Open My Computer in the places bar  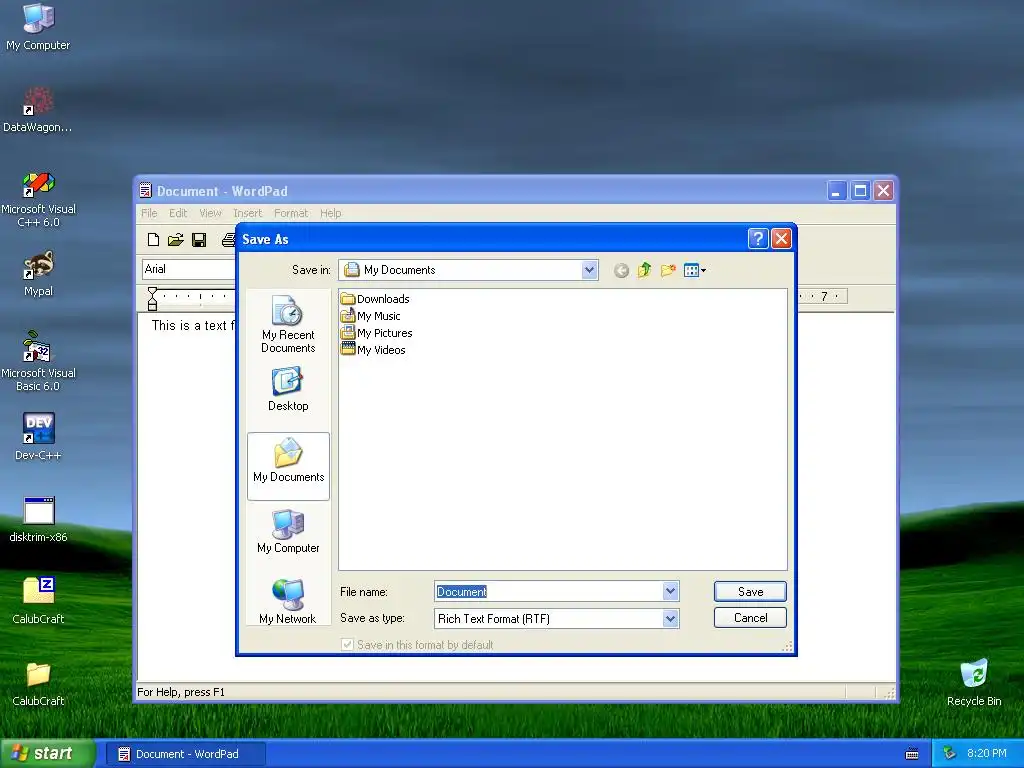tap(288, 532)
